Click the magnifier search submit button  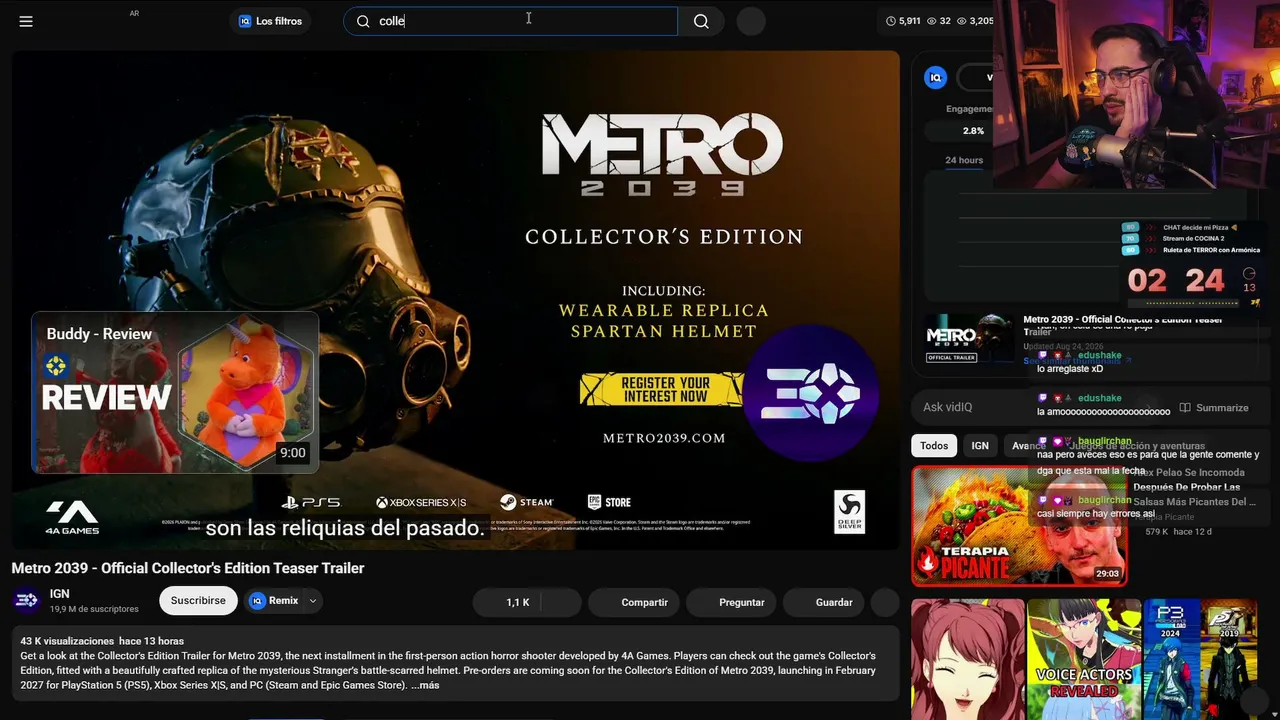(x=701, y=21)
